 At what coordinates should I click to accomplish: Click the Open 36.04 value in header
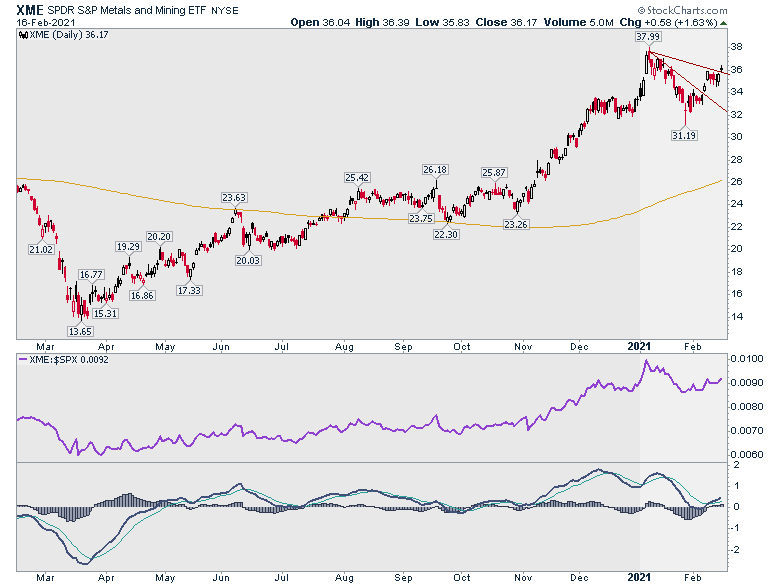[320, 22]
